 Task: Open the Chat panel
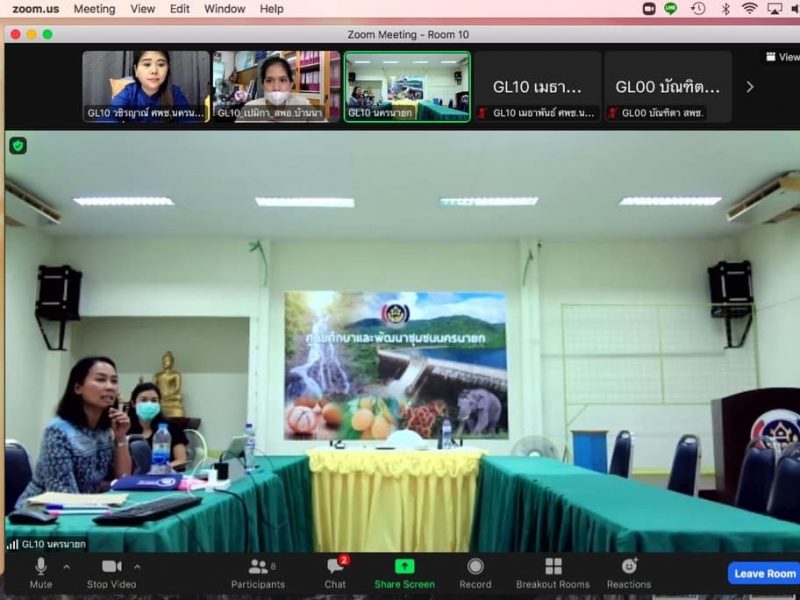(335, 572)
